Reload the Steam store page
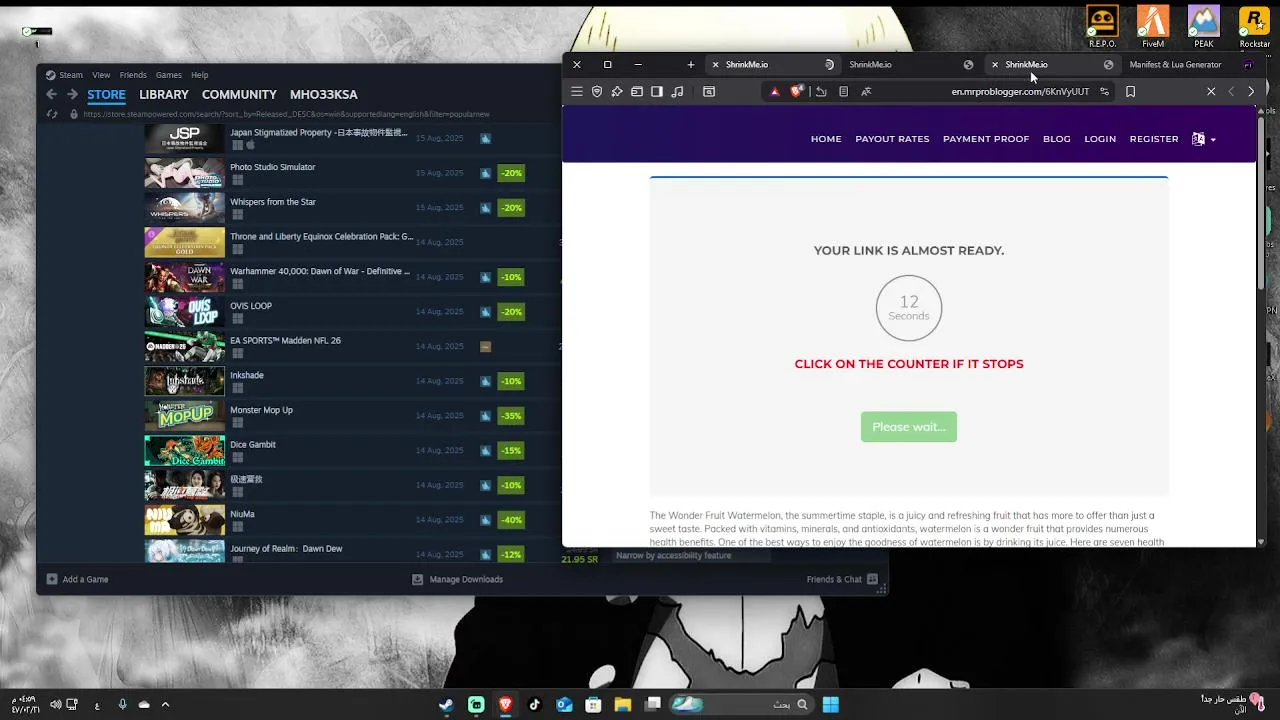Screen dimensions: 1280x720 pyautogui.click(x=53, y=114)
